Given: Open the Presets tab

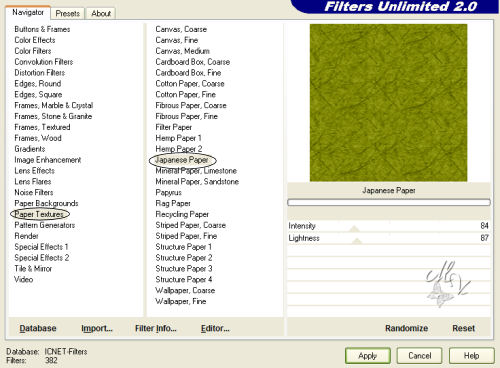Looking at the screenshot, I should point(68,14).
